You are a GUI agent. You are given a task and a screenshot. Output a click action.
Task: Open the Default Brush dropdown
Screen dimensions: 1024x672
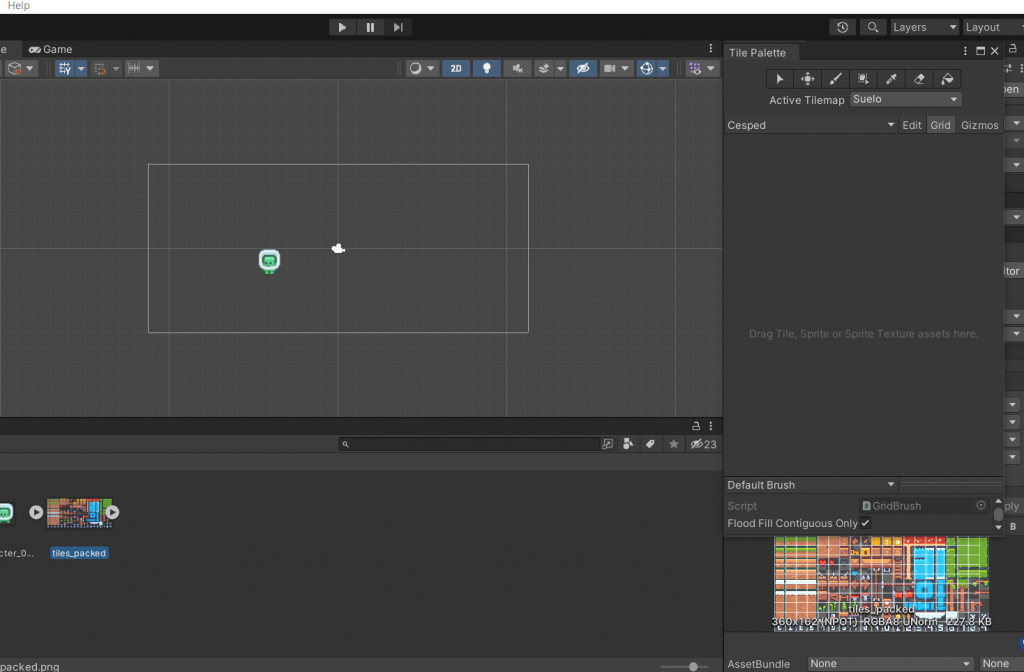point(810,484)
